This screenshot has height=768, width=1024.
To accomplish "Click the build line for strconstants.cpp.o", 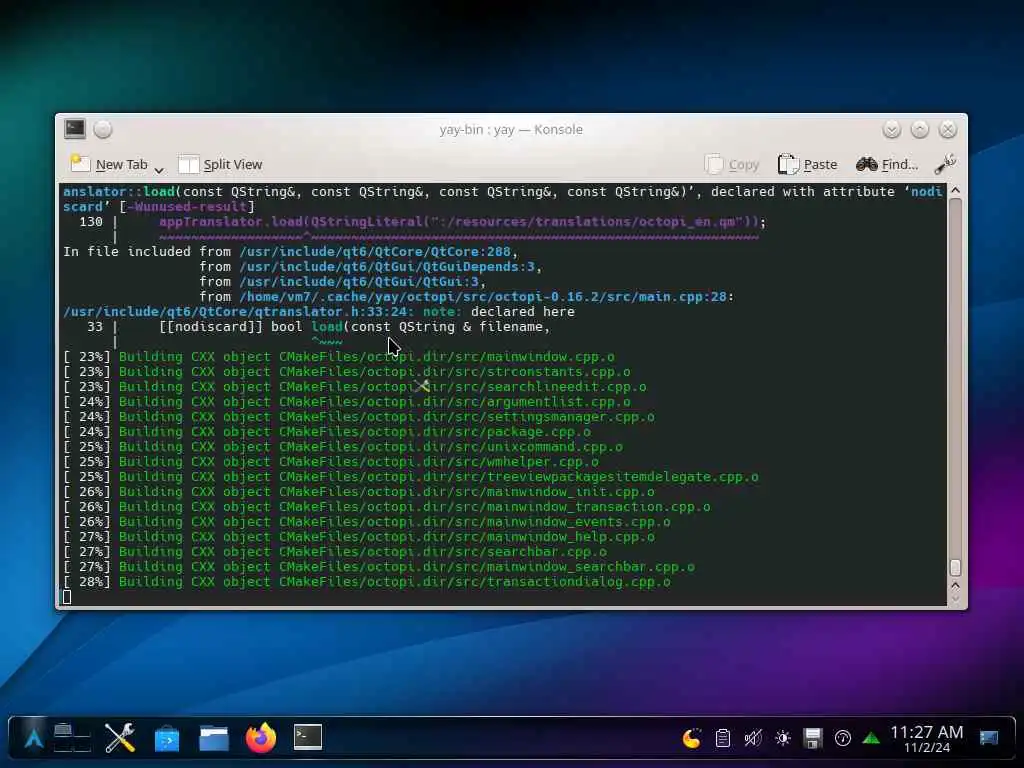I will [346, 372].
